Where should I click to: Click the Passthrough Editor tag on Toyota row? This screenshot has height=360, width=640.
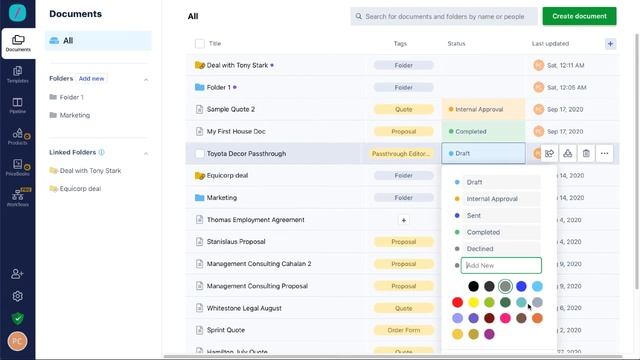click(x=401, y=153)
